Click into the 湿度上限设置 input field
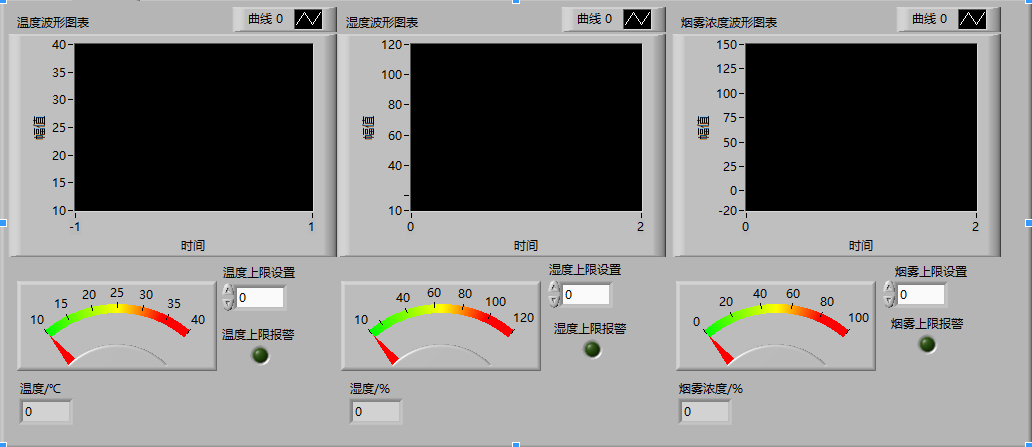 tap(586, 294)
